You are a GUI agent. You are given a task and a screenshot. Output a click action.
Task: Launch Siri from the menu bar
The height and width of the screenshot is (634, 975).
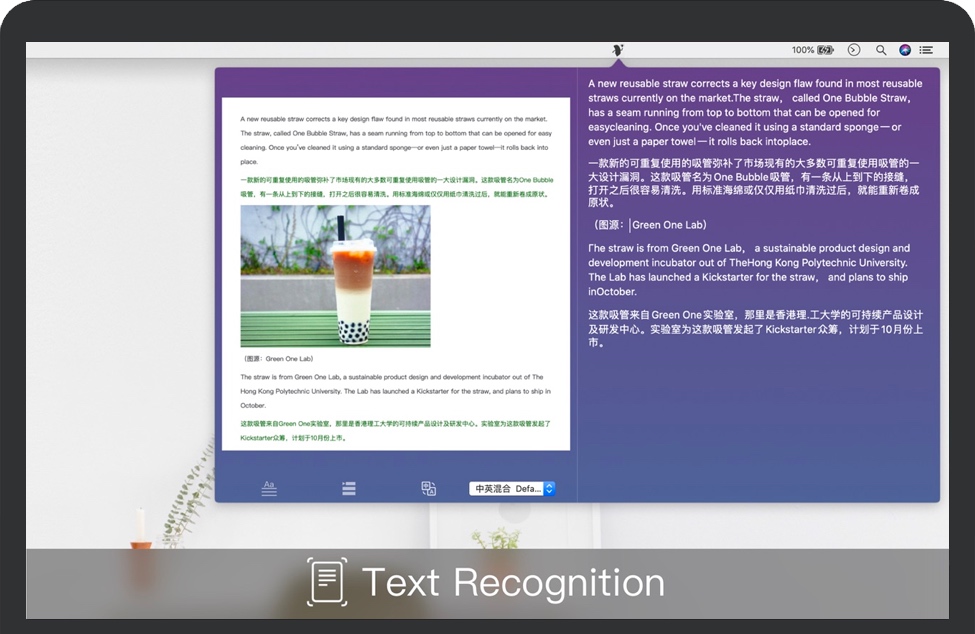click(x=905, y=49)
